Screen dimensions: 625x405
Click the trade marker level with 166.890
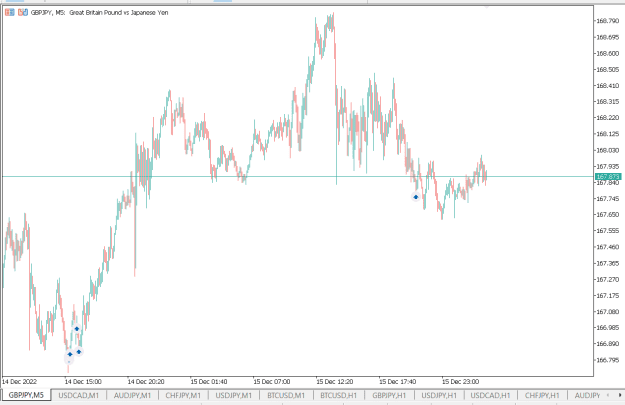(x=79, y=352)
